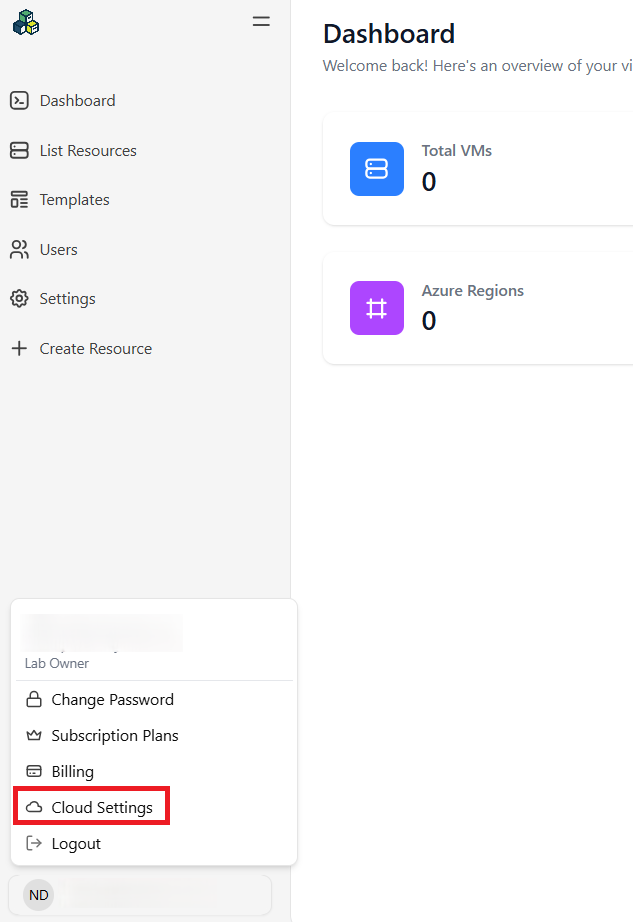The image size is (633, 922).
Task: Click the Templates sidebar icon
Action: 20,199
